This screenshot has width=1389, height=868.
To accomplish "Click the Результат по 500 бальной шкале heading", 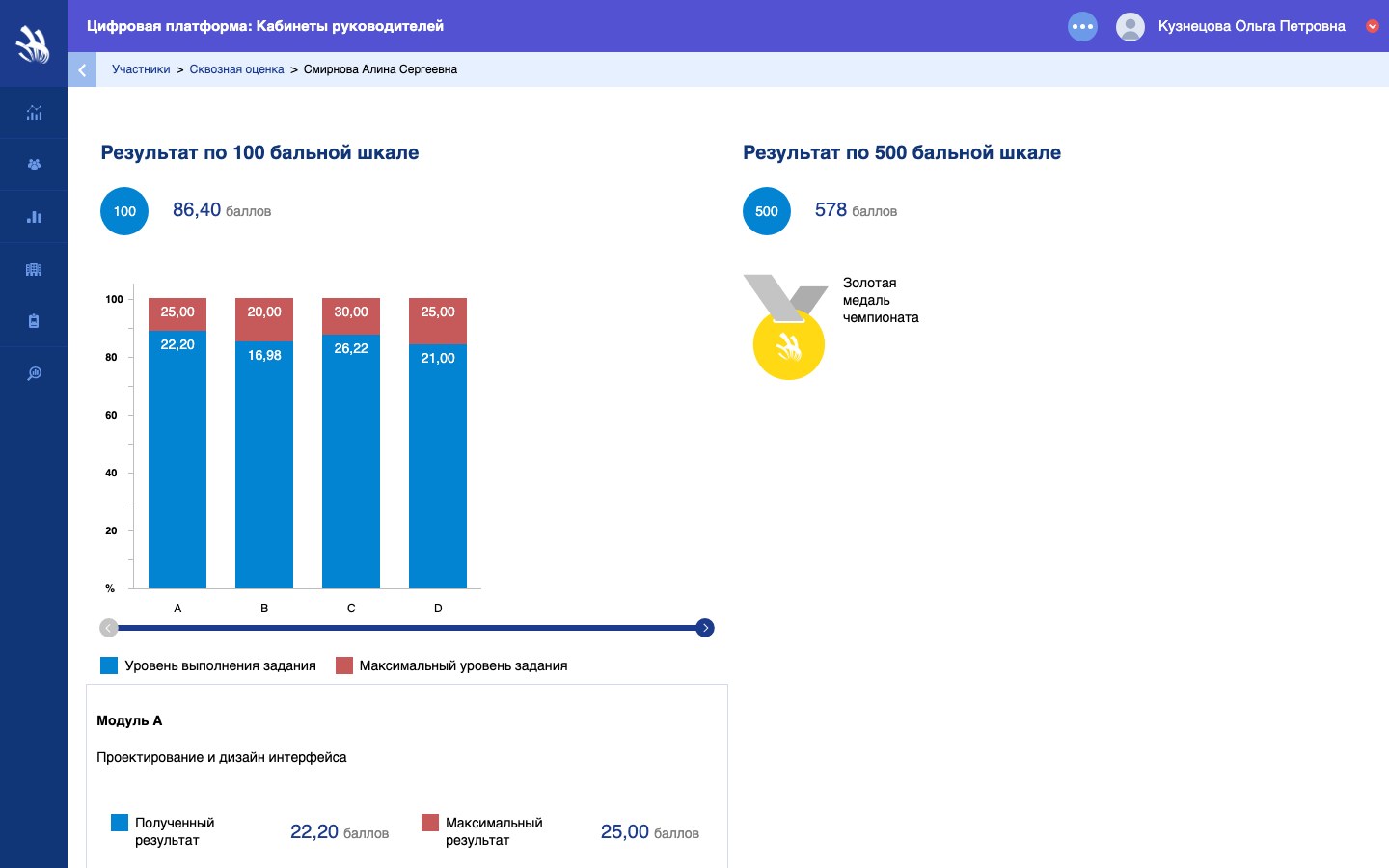I will 902,152.
